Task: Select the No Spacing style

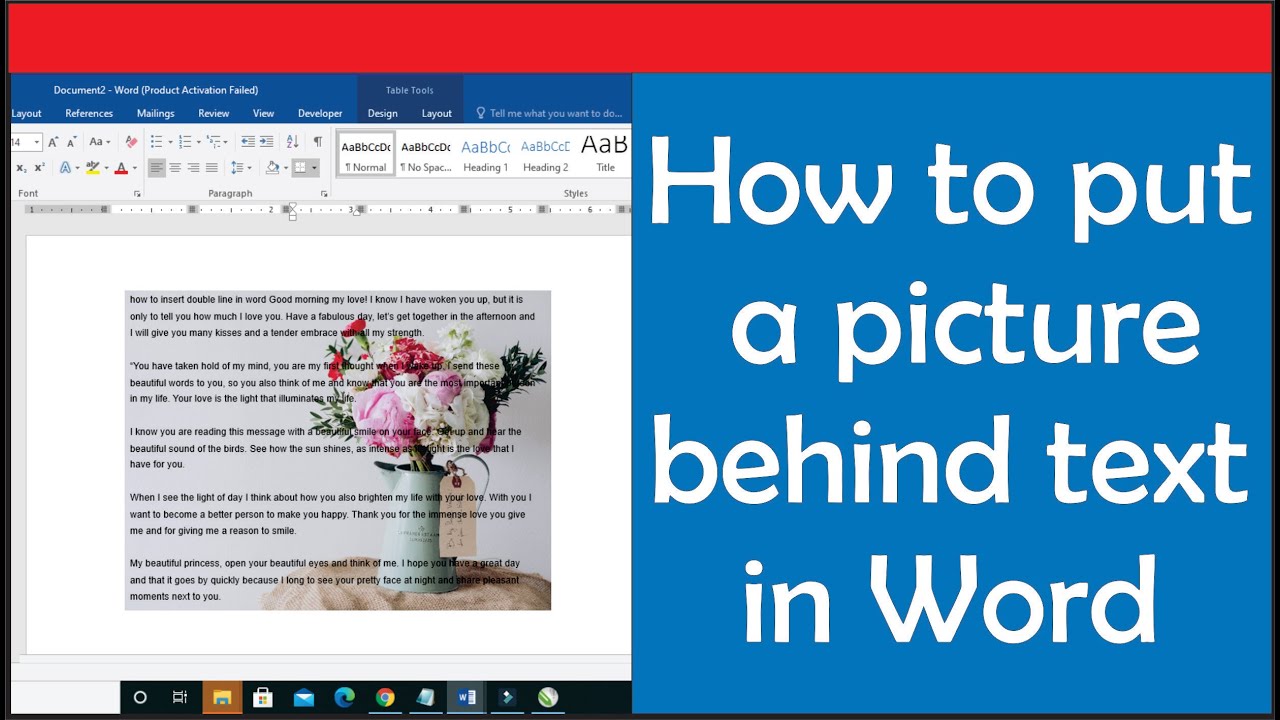Action: (x=426, y=153)
